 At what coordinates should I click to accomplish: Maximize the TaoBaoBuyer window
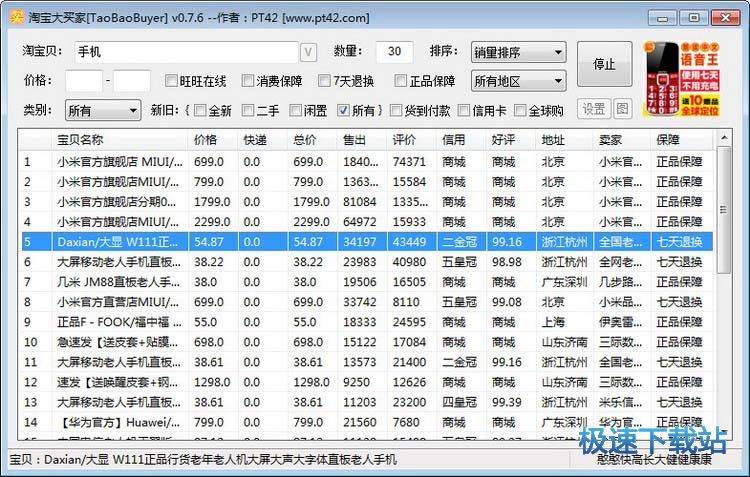[x=689, y=16]
